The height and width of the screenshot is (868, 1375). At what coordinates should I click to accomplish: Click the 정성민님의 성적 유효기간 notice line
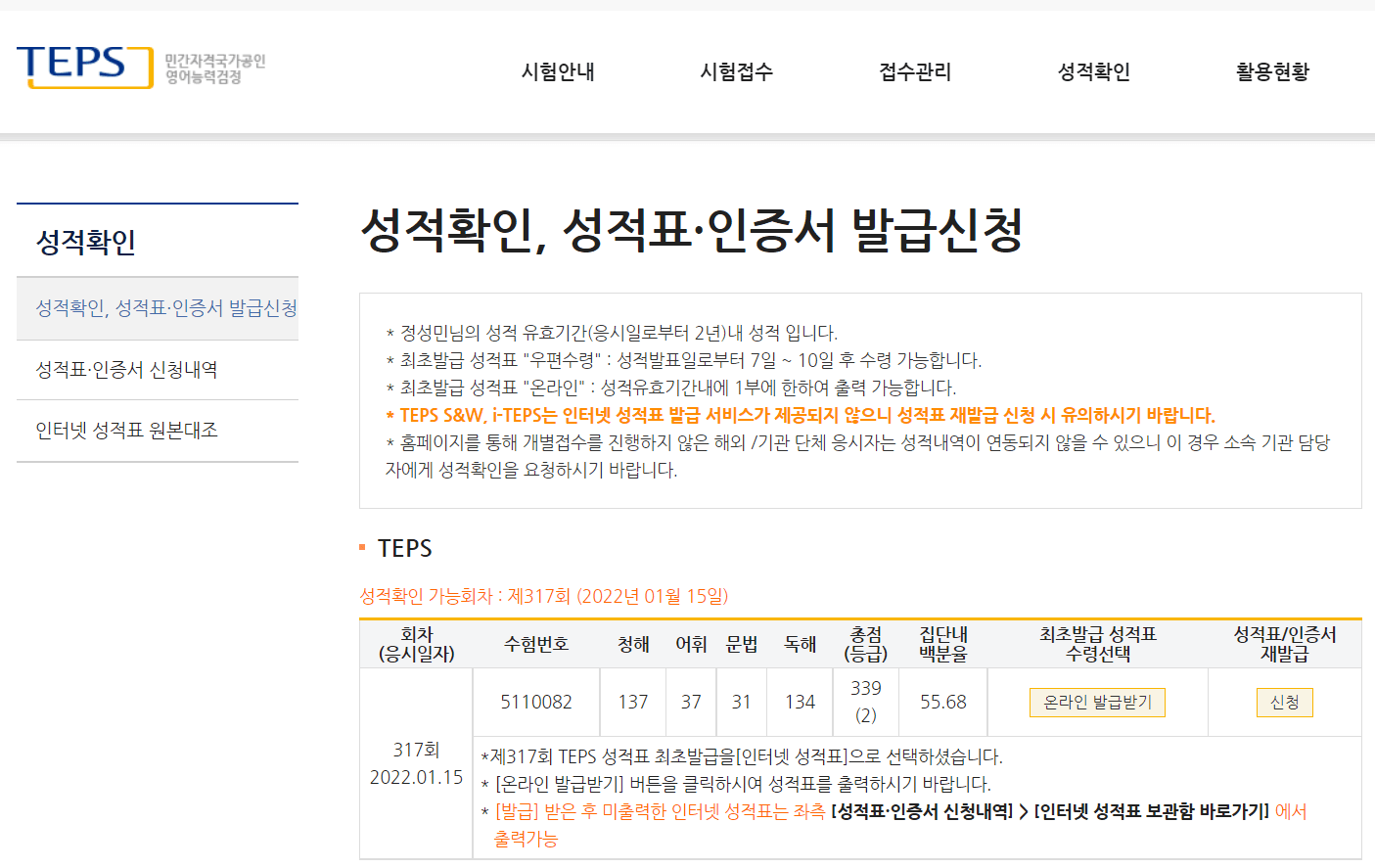coord(612,333)
